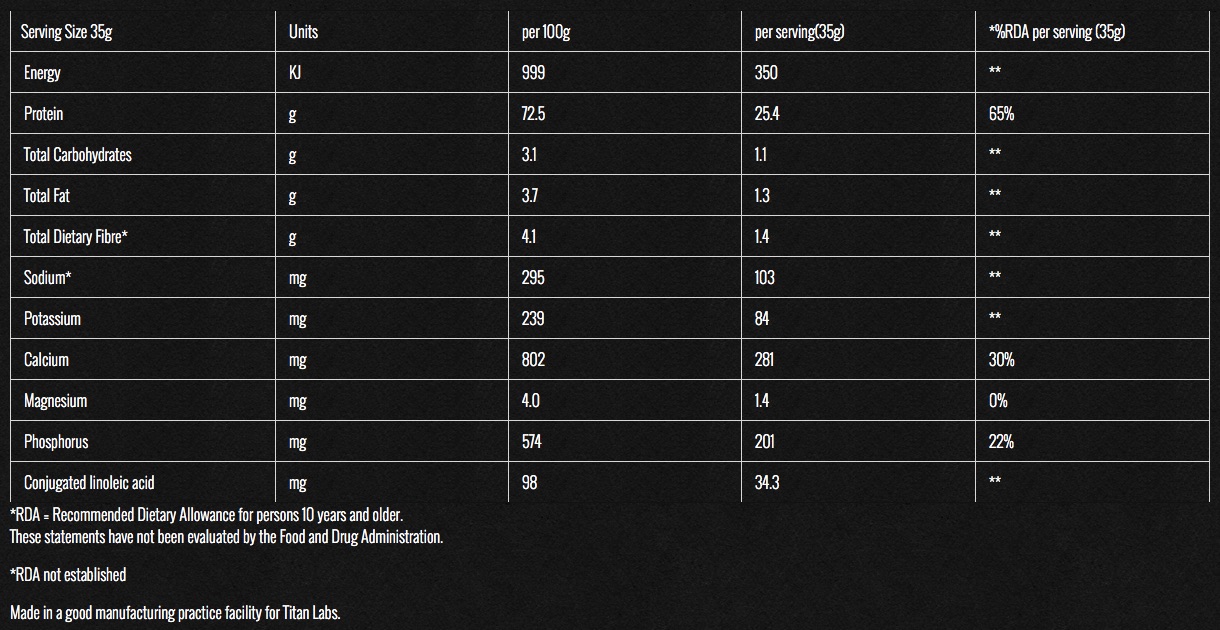
Task: Click the %RDA per serving column header
Action: [1057, 32]
